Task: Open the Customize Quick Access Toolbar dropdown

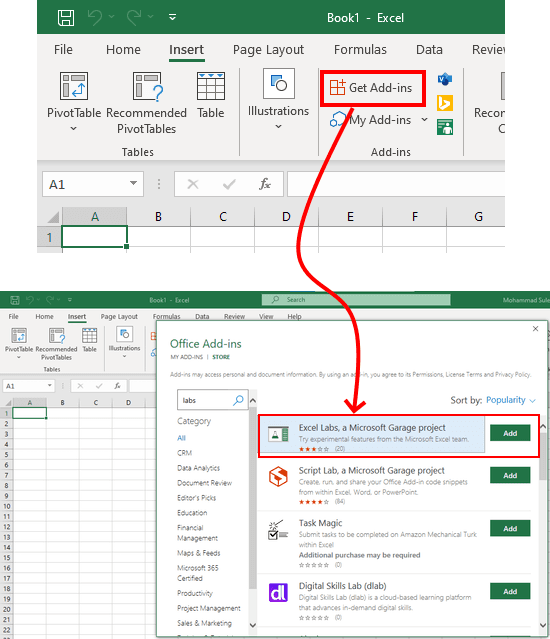Action: (x=172, y=17)
